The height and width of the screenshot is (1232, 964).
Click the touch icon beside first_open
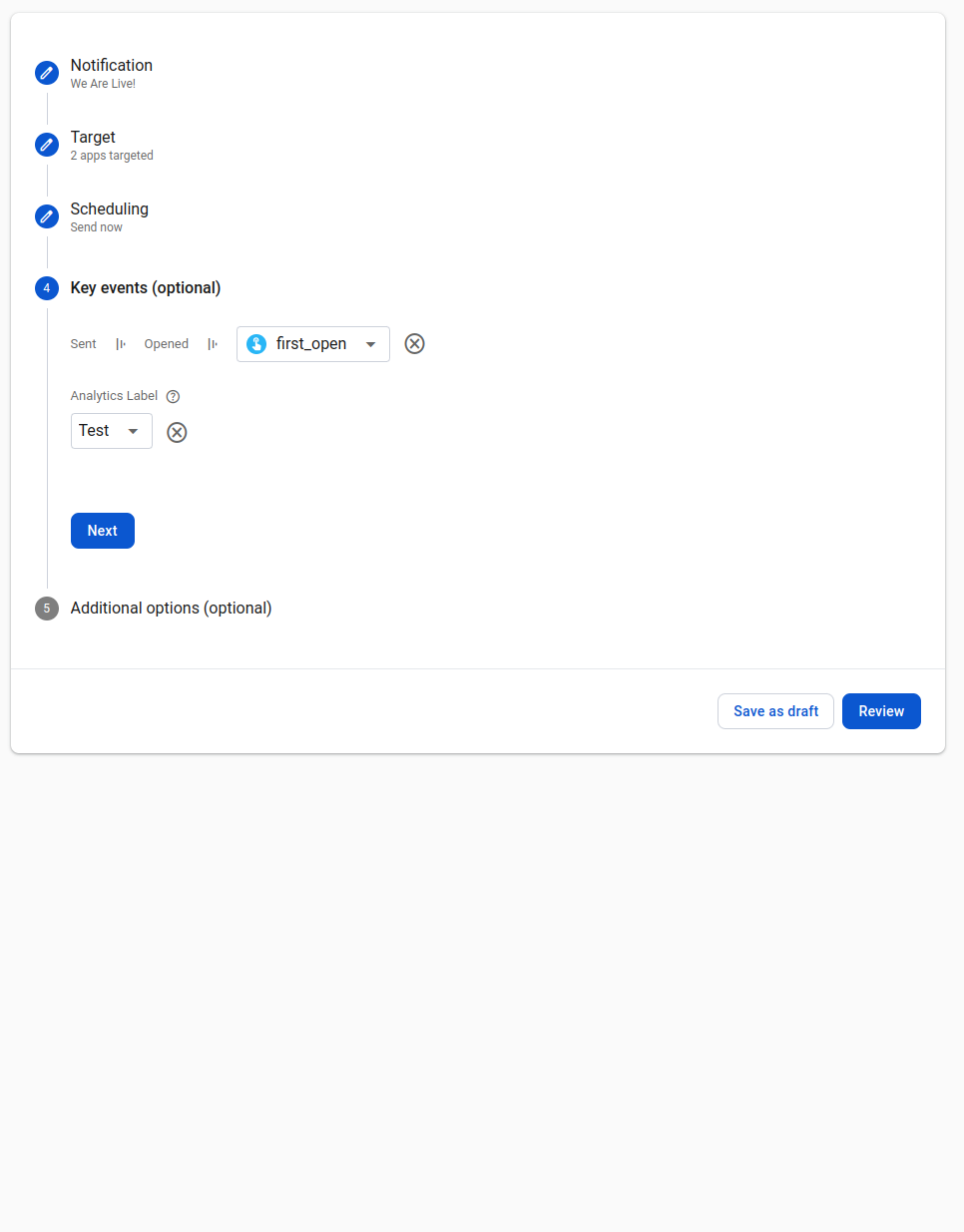[256, 344]
